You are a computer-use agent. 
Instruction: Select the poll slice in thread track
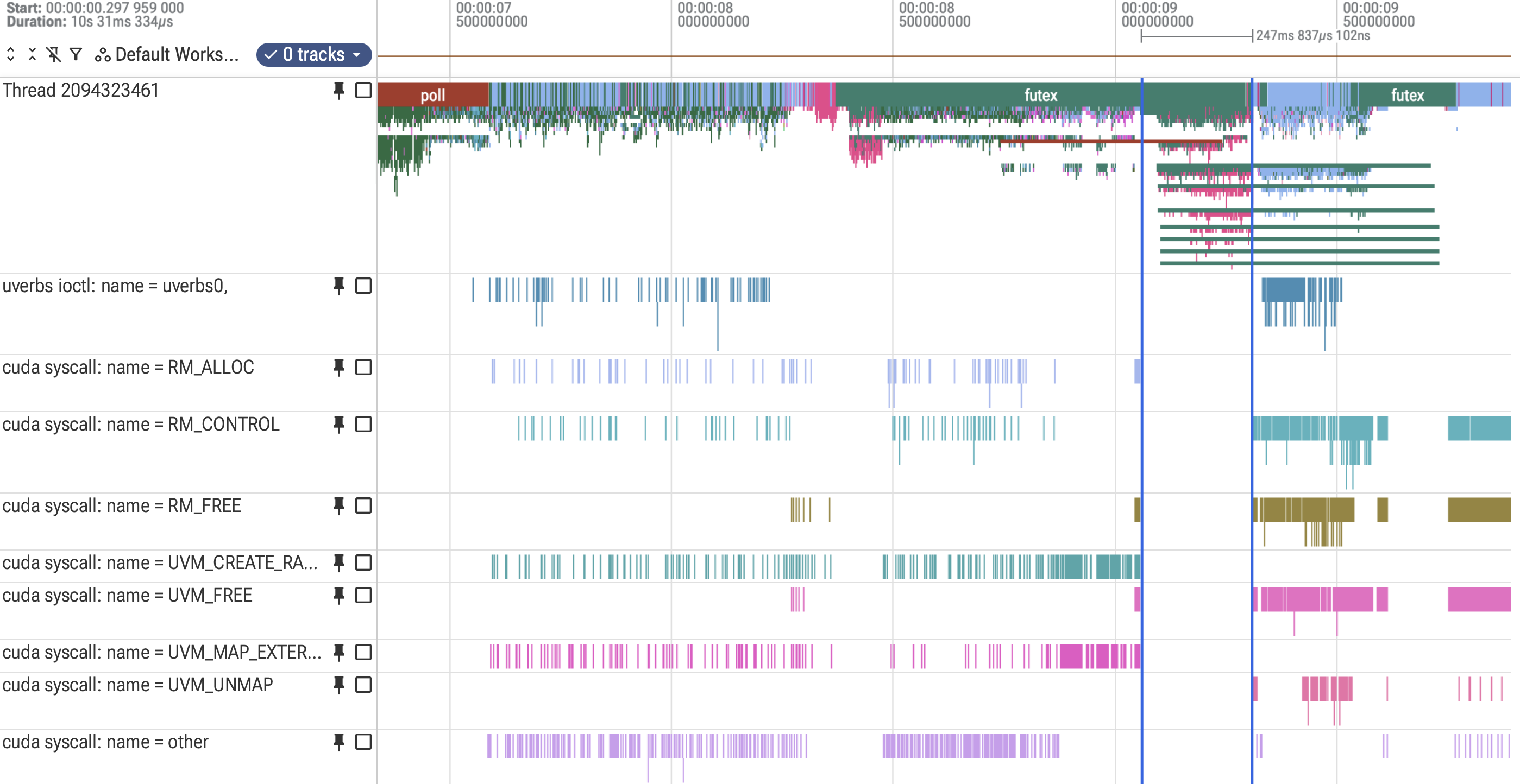click(x=432, y=95)
